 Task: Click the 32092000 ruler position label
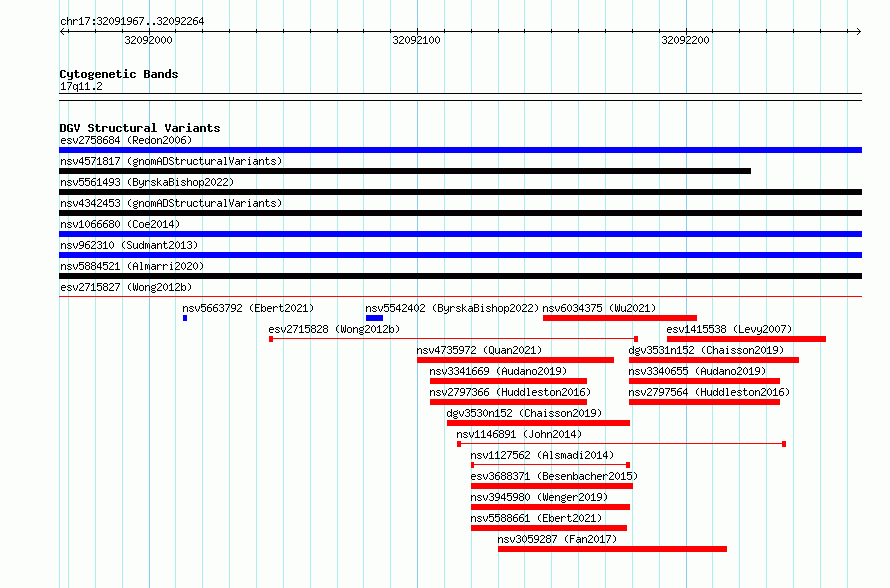[x=148, y=40]
